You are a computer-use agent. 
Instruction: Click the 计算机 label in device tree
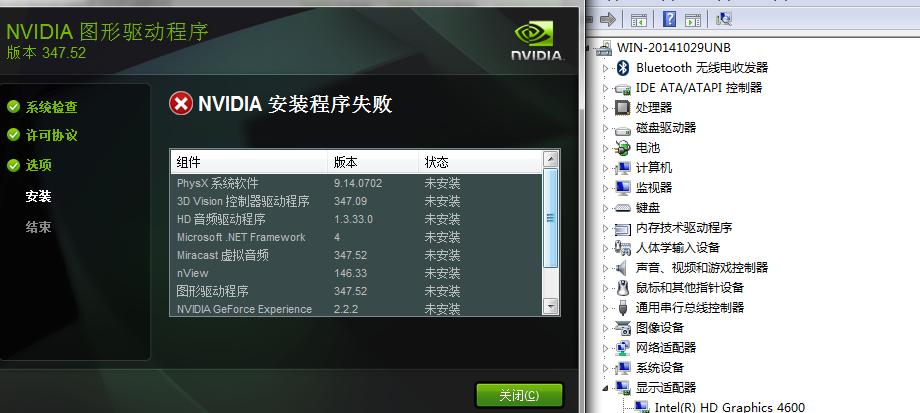click(654, 168)
